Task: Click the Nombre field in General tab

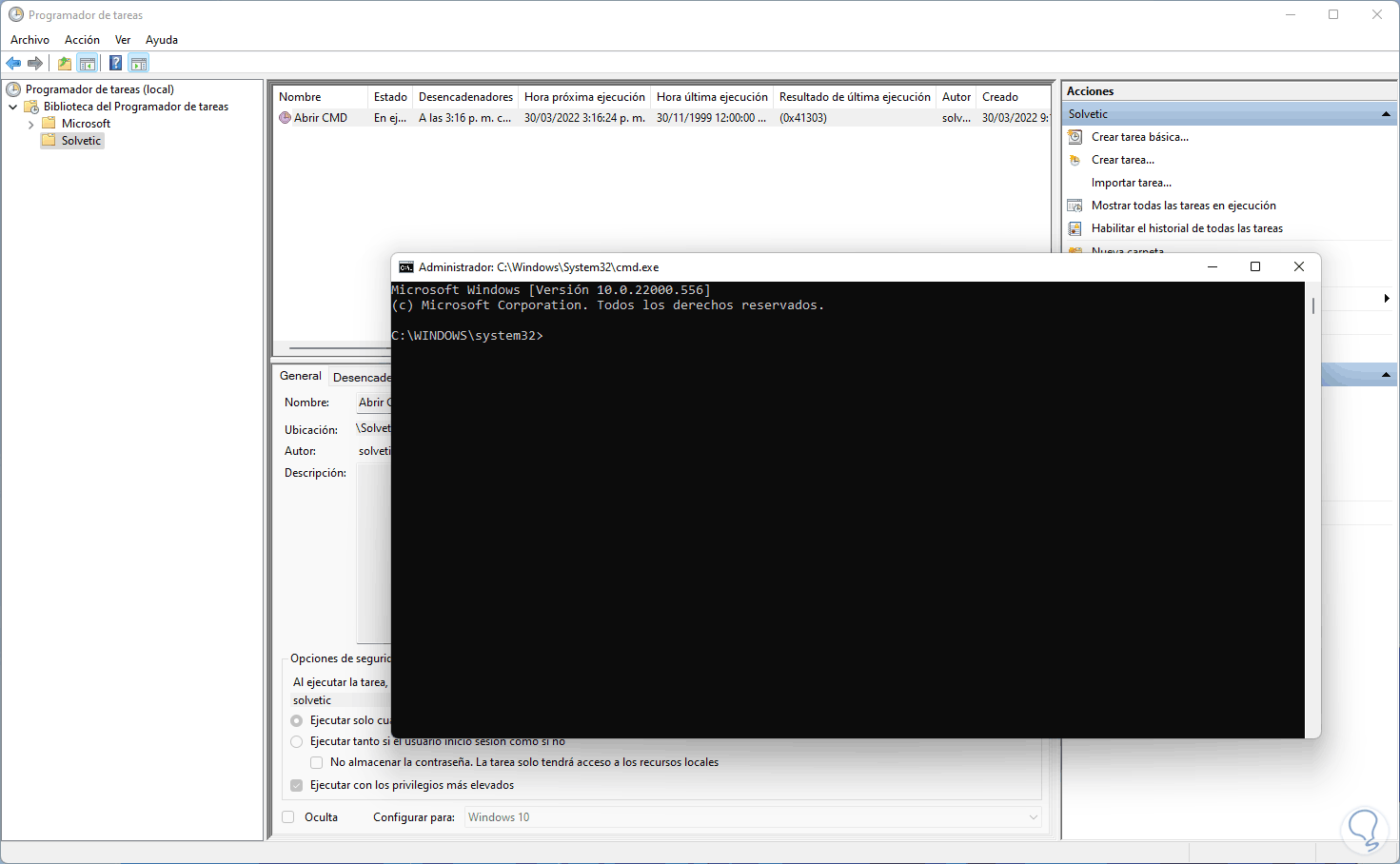Action: pyautogui.click(x=373, y=403)
